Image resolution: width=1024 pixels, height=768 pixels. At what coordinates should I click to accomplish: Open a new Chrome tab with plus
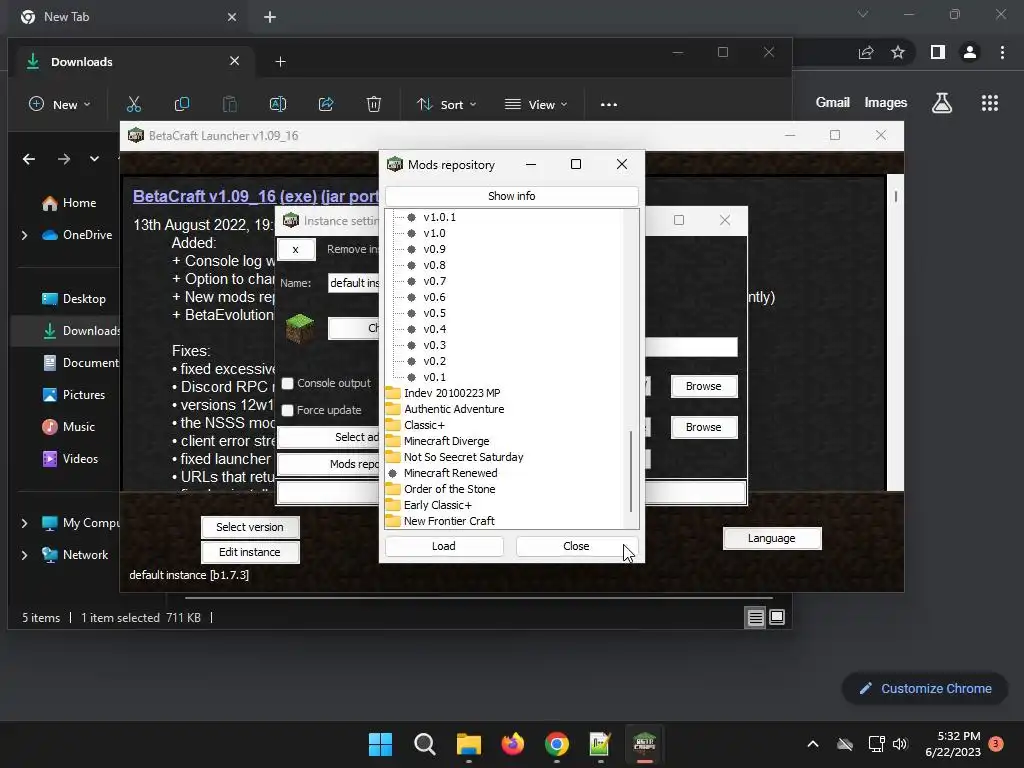click(x=270, y=17)
